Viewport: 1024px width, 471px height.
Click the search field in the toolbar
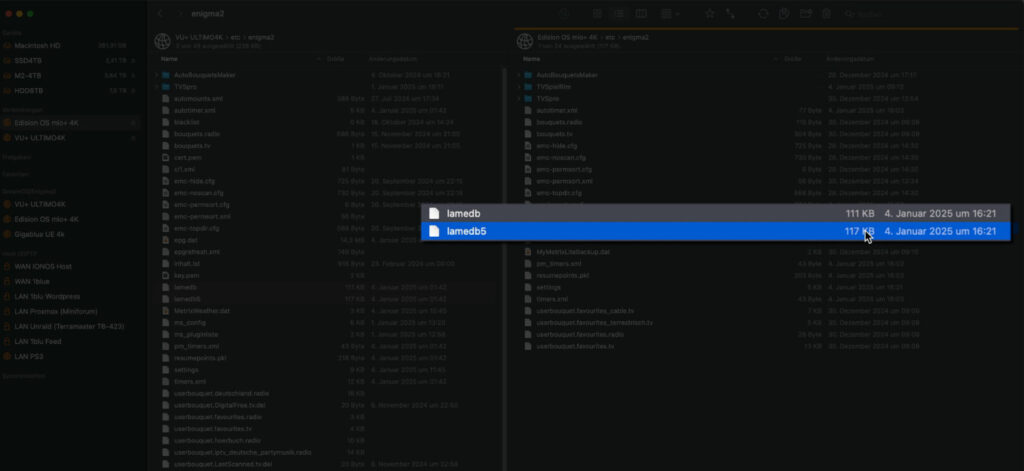(x=870, y=14)
